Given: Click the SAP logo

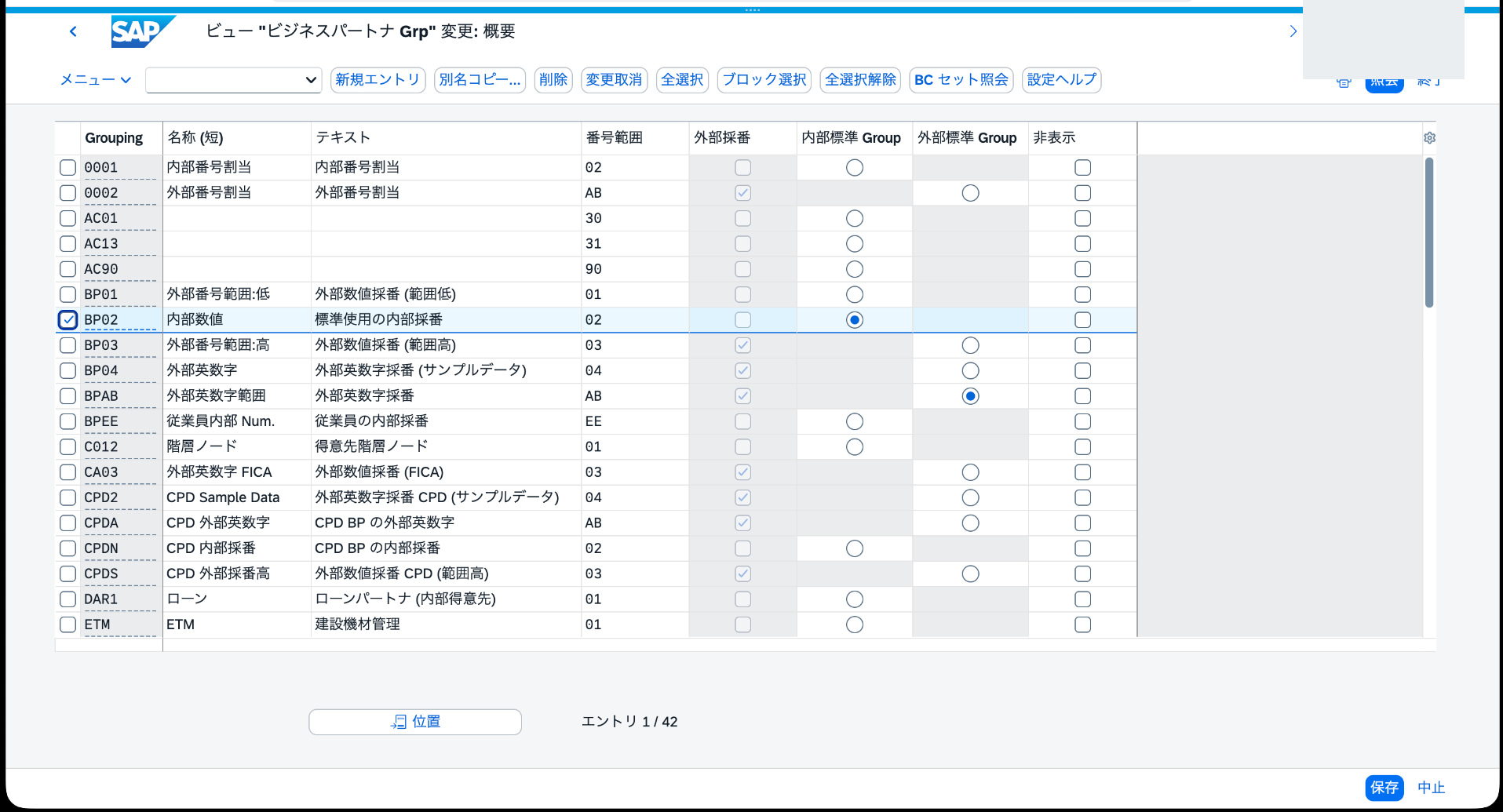Looking at the screenshot, I should [143, 31].
